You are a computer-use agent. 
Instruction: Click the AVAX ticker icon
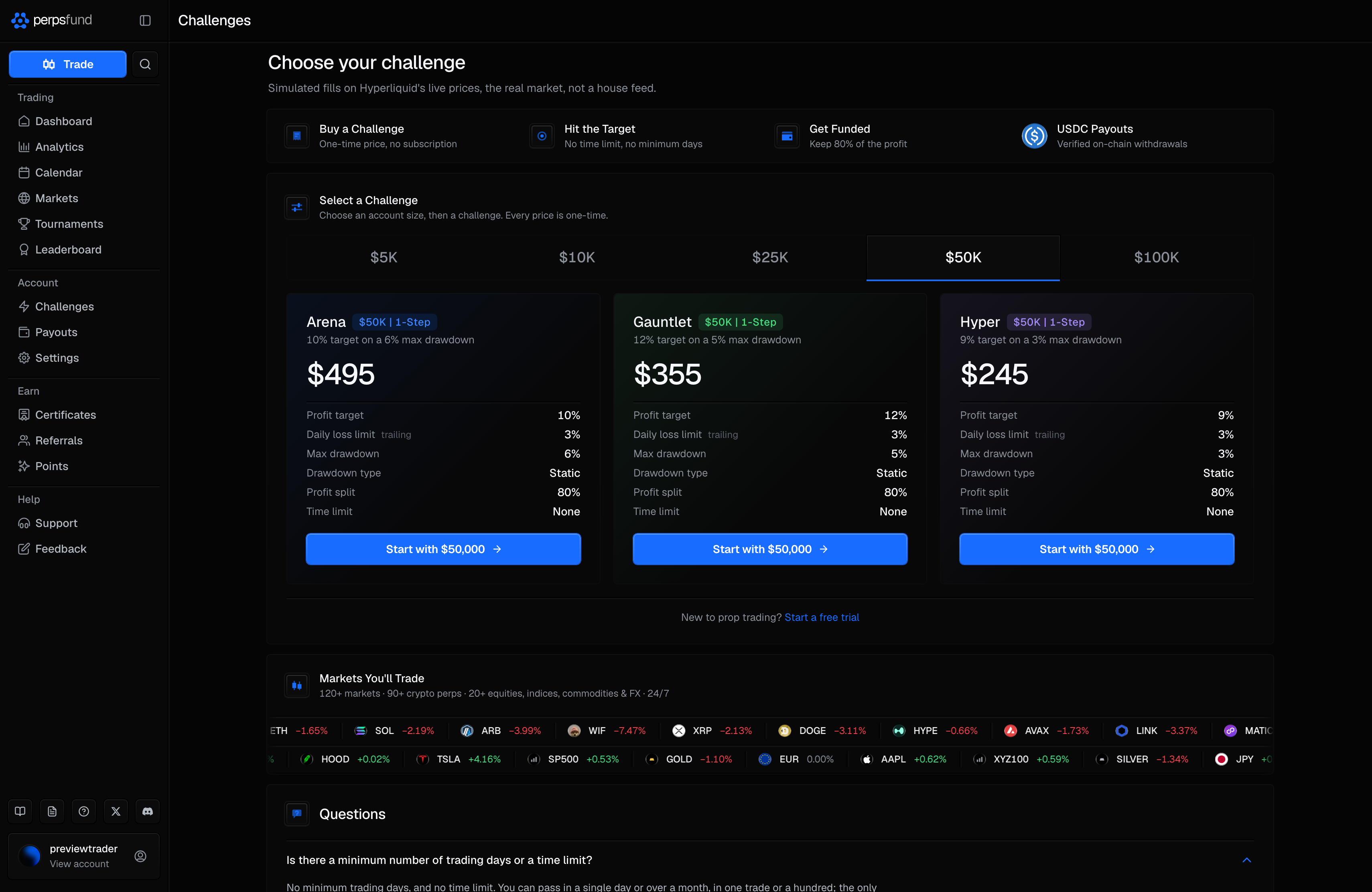(x=1011, y=731)
